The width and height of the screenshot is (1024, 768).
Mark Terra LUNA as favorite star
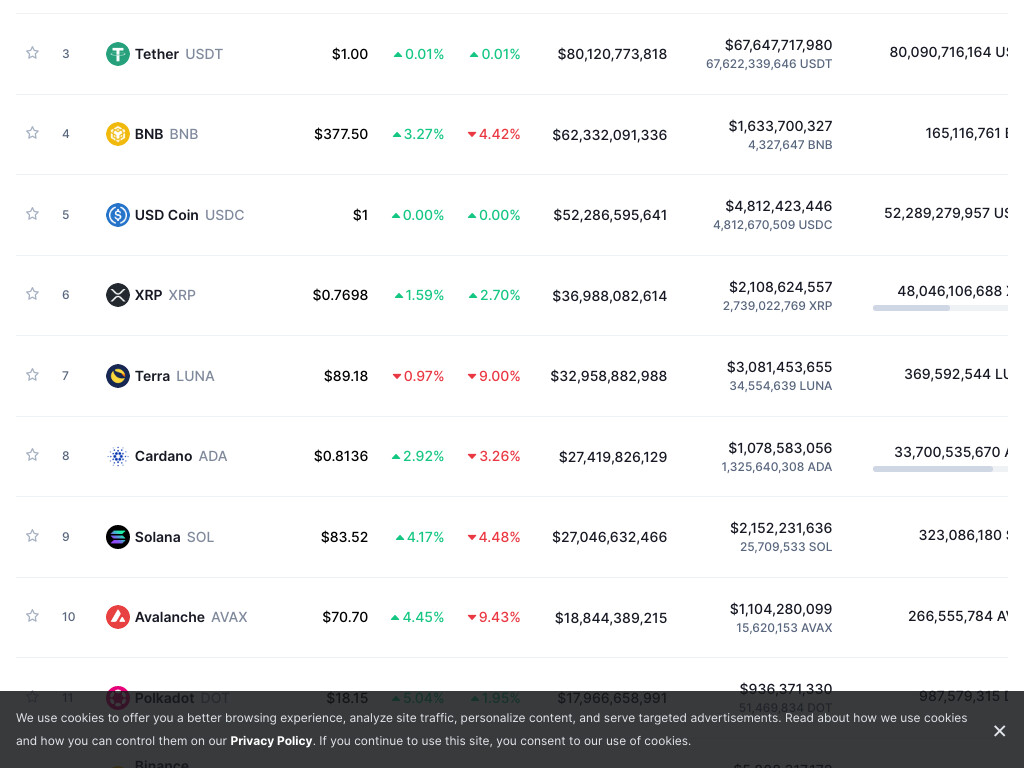click(32, 375)
